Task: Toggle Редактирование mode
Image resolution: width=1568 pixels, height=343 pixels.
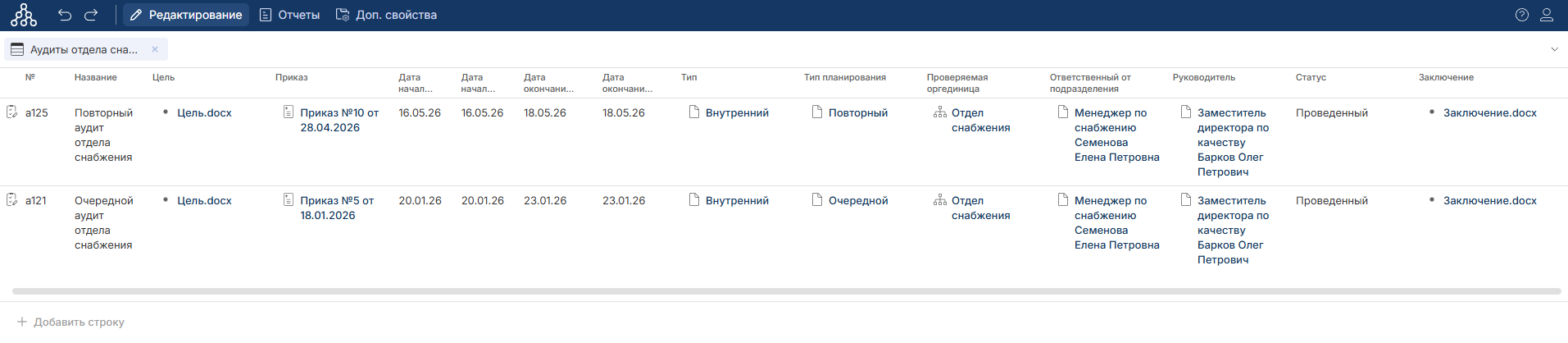Action: (186, 15)
